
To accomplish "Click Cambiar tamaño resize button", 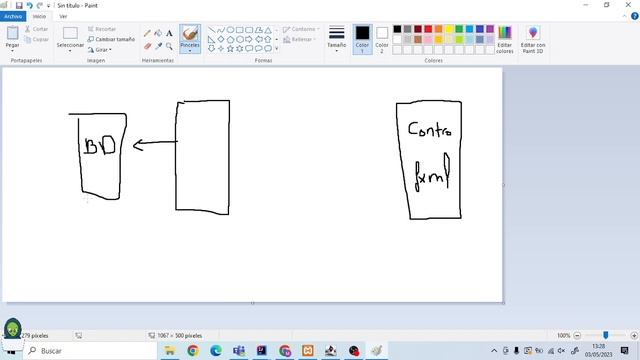I will click(x=111, y=40).
